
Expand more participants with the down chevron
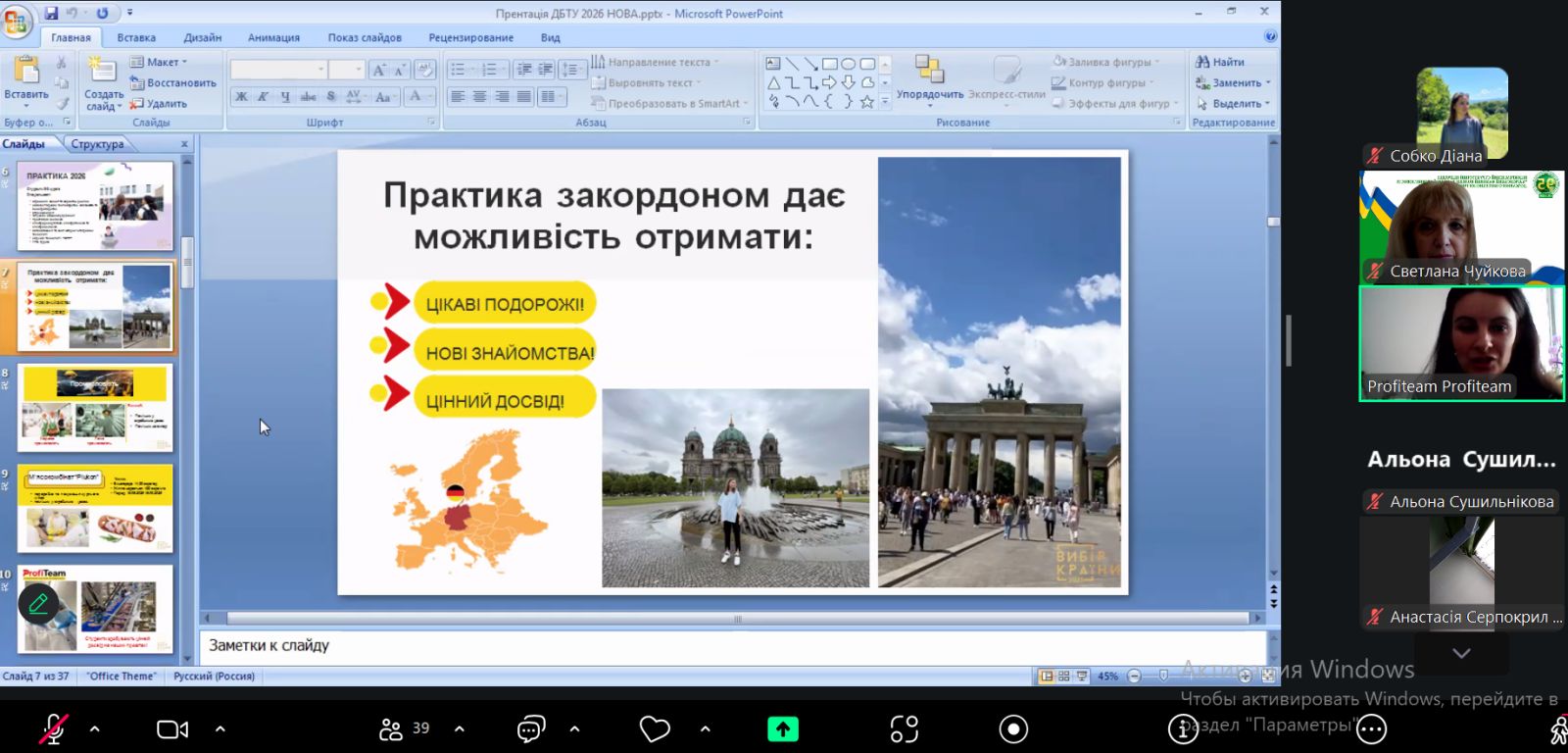(x=1461, y=653)
